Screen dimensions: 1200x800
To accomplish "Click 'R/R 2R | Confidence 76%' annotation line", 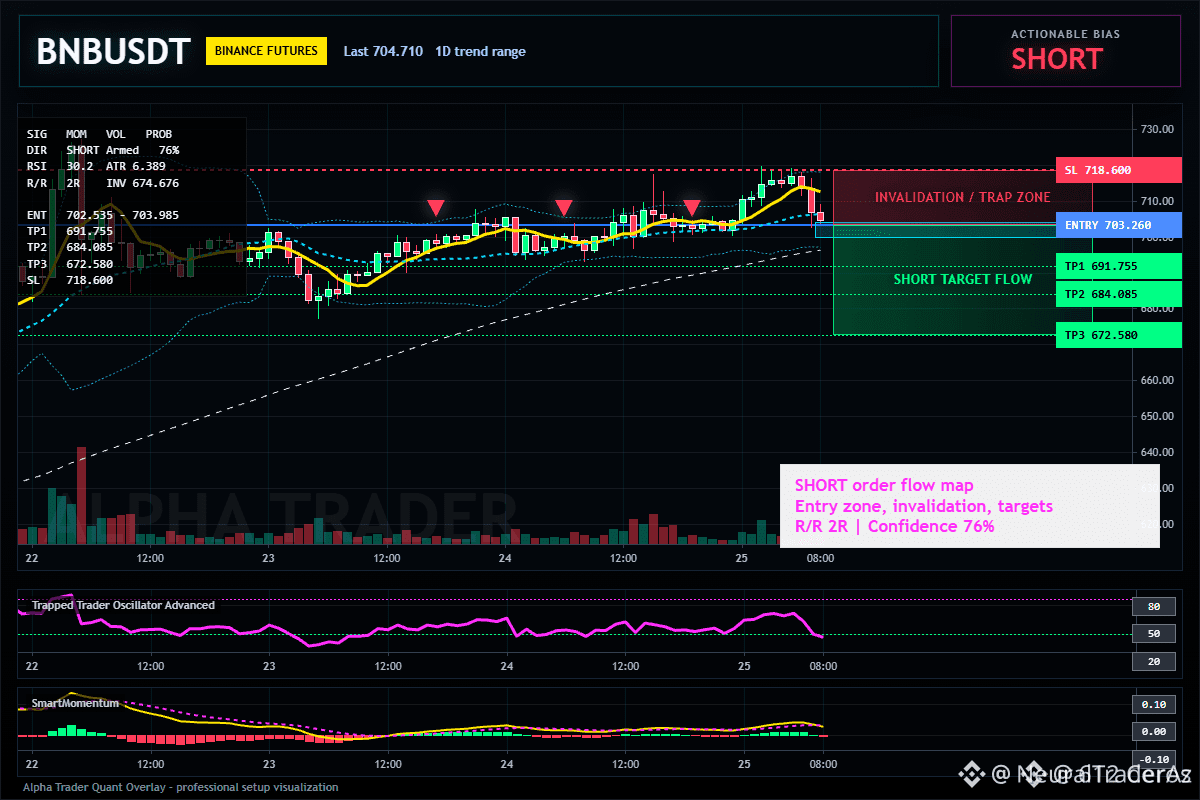I will [x=894, y=526].
